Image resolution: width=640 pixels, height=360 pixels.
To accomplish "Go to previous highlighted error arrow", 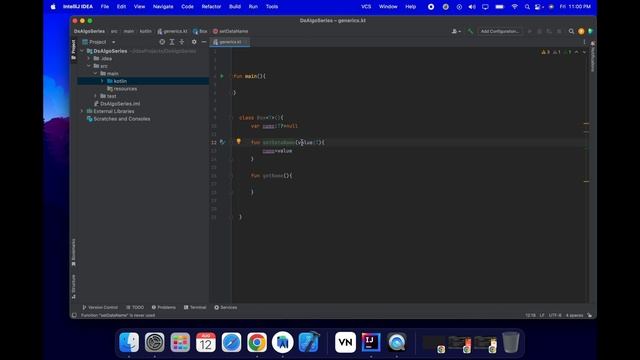I will click(x=576, y=52).
